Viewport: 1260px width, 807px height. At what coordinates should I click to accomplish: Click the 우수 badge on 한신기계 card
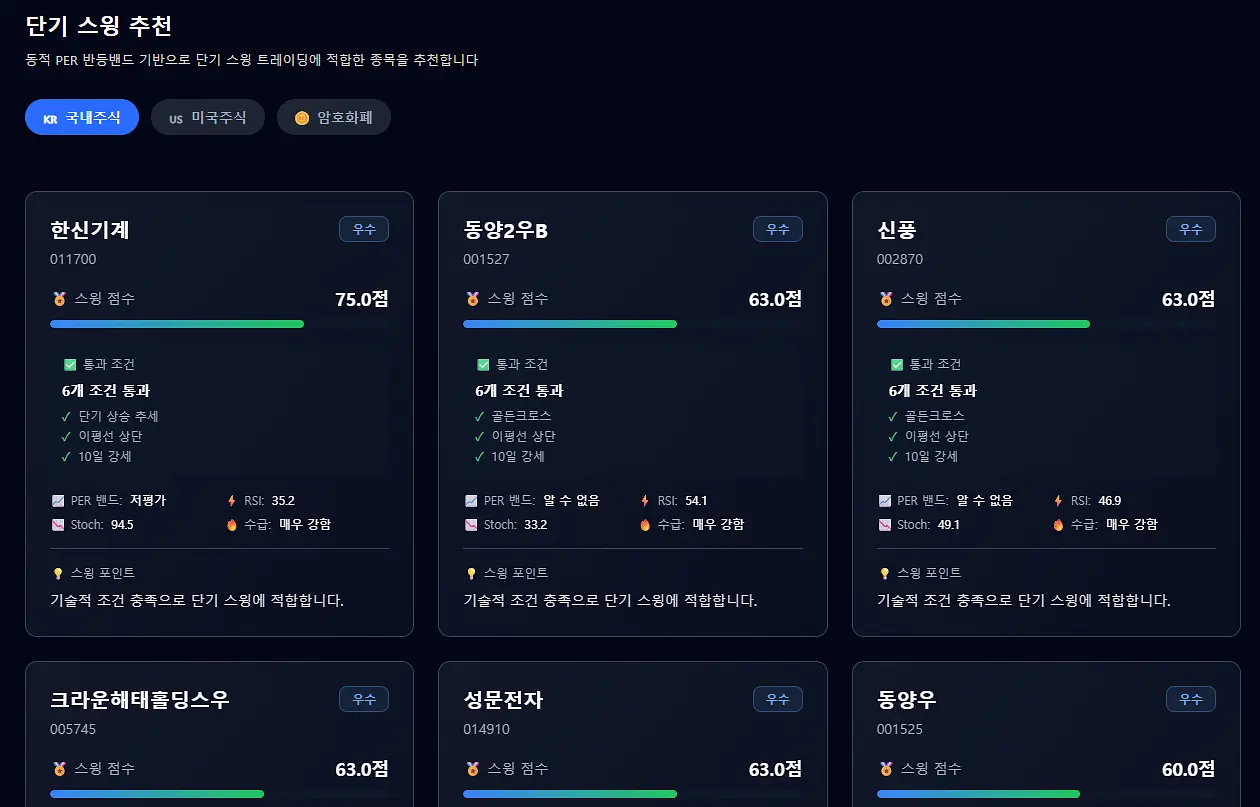click(364, 229)
